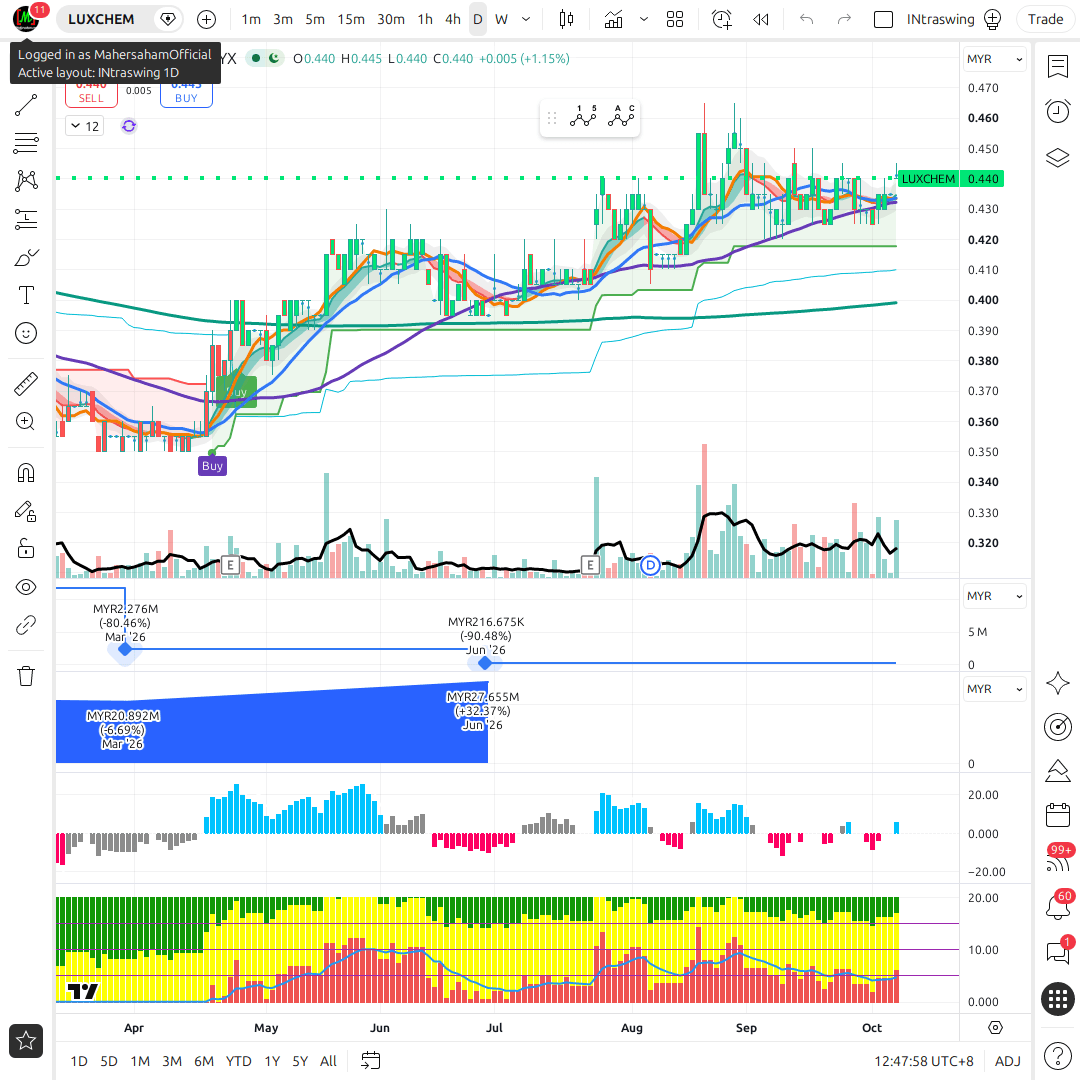
Task: Select the brush drawing tool
Action: click(x=26, y=258)
